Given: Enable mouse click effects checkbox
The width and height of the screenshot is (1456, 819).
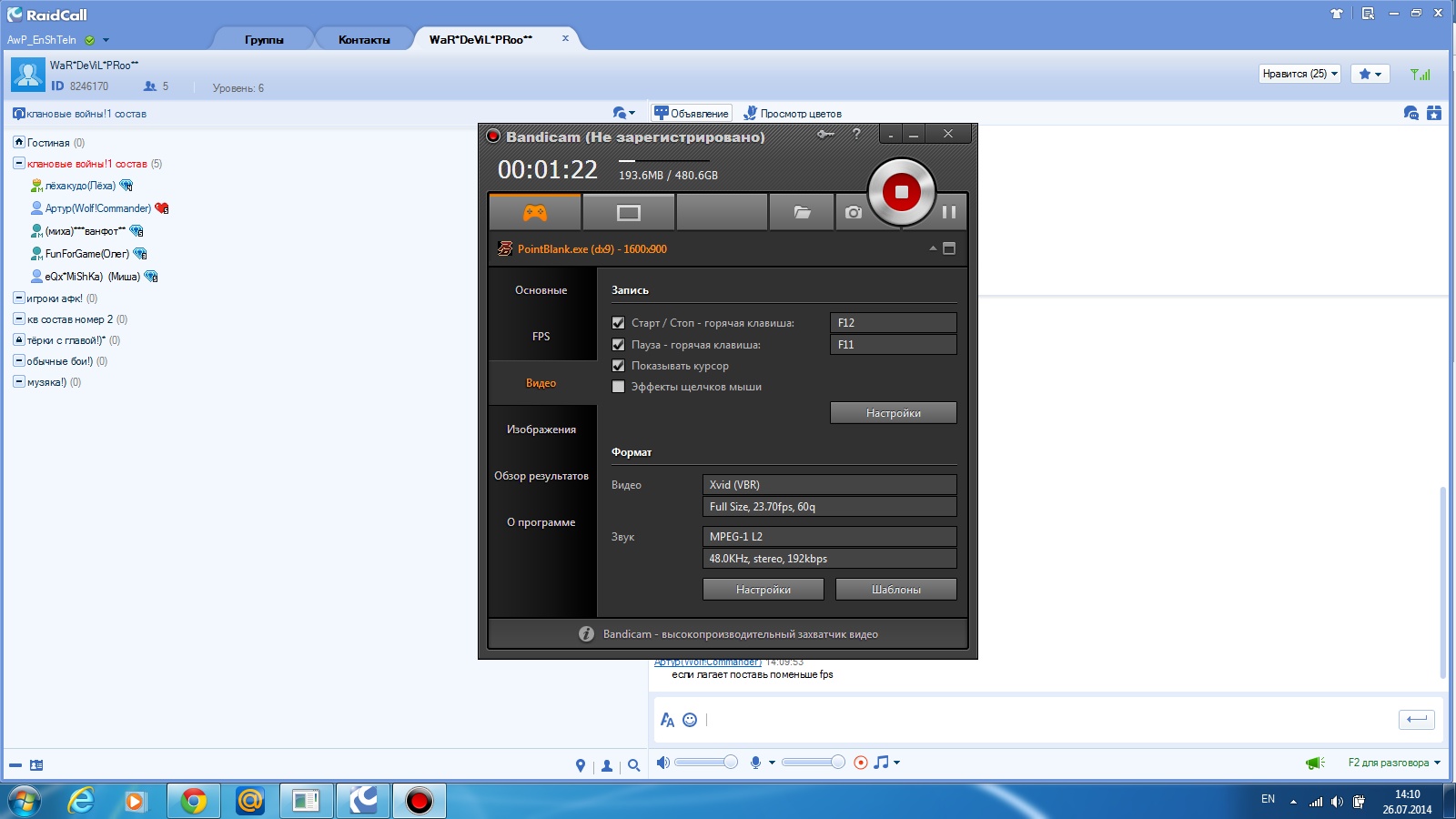Looking at the screenshot, I should (x=619, y=387).
